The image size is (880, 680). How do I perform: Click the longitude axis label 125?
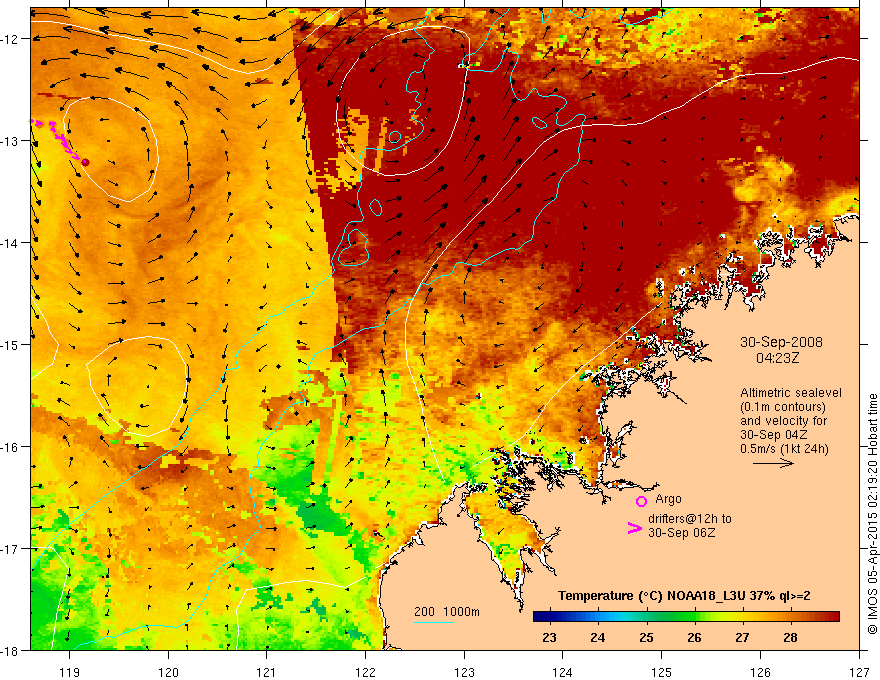[662, 672]
